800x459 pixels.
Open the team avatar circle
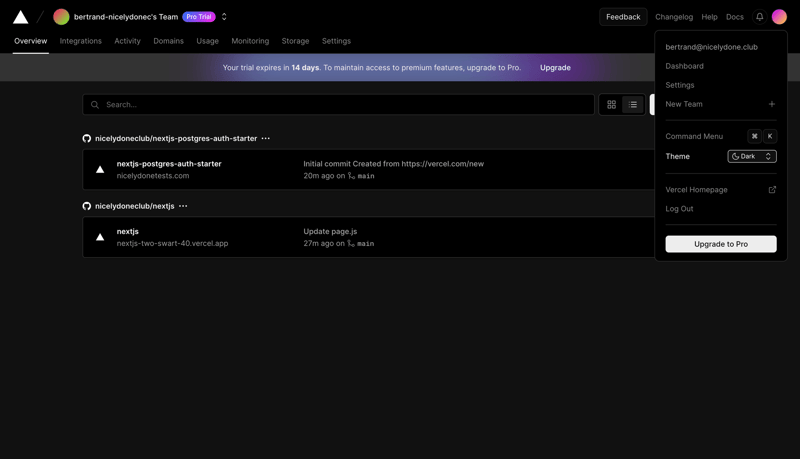(x=61, y=17)
